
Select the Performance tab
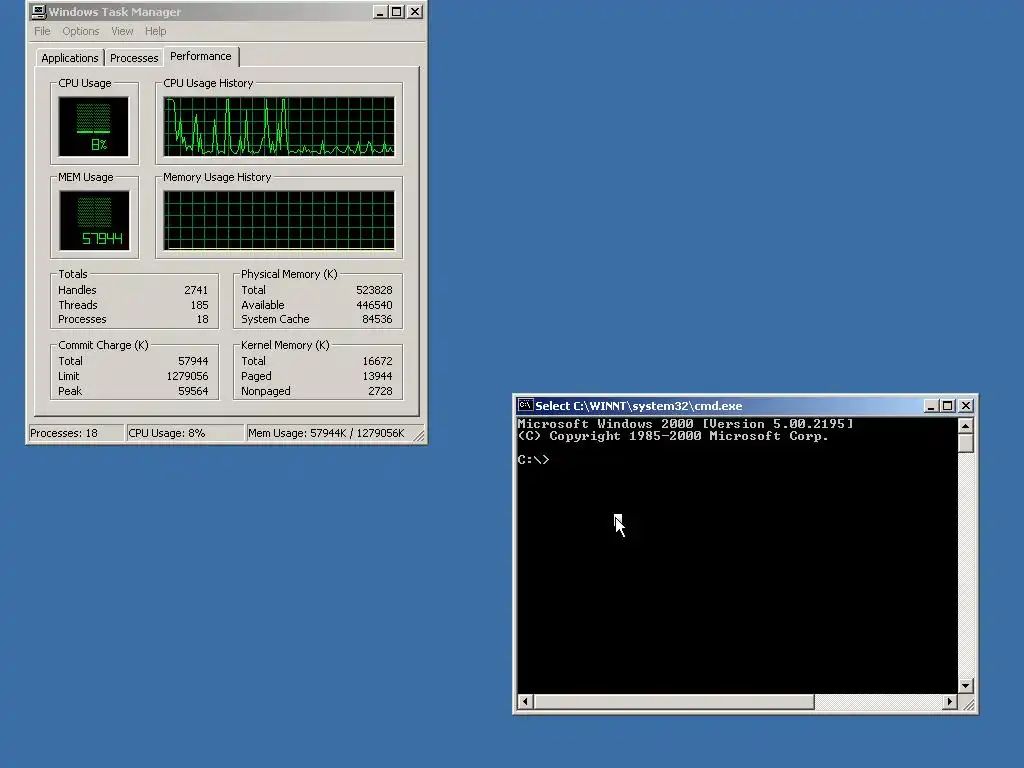pos(201,56)
